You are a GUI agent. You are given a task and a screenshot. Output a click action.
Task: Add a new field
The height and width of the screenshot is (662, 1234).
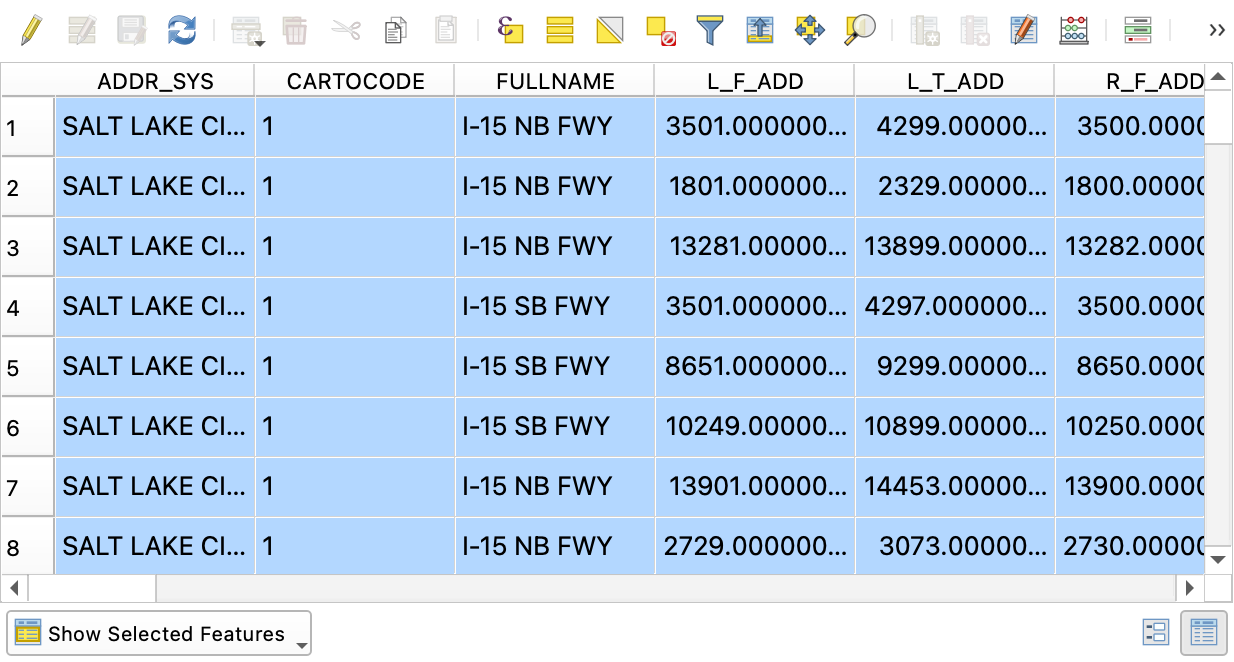click(x=925, y=30)
